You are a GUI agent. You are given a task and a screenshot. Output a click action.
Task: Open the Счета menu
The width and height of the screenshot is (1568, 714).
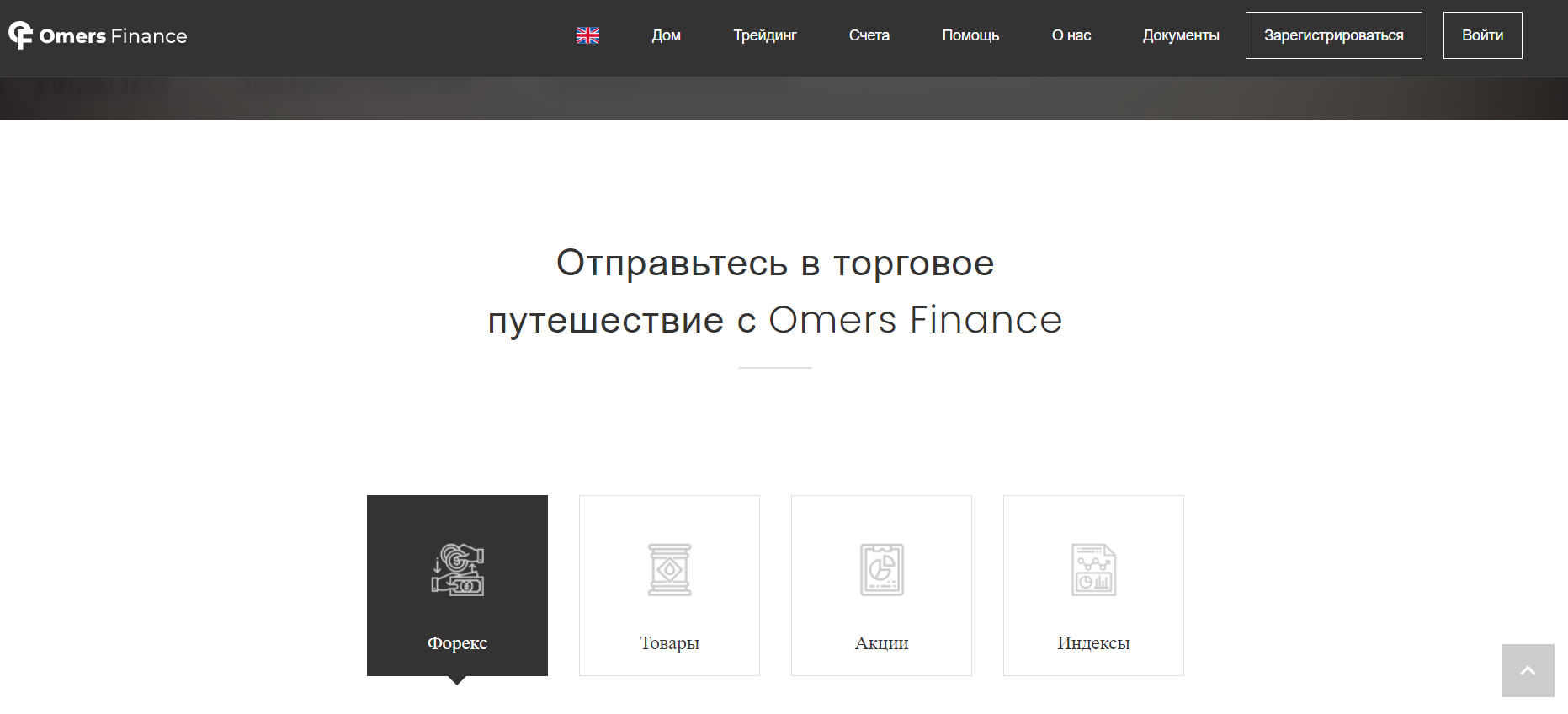tap(869, 35)
